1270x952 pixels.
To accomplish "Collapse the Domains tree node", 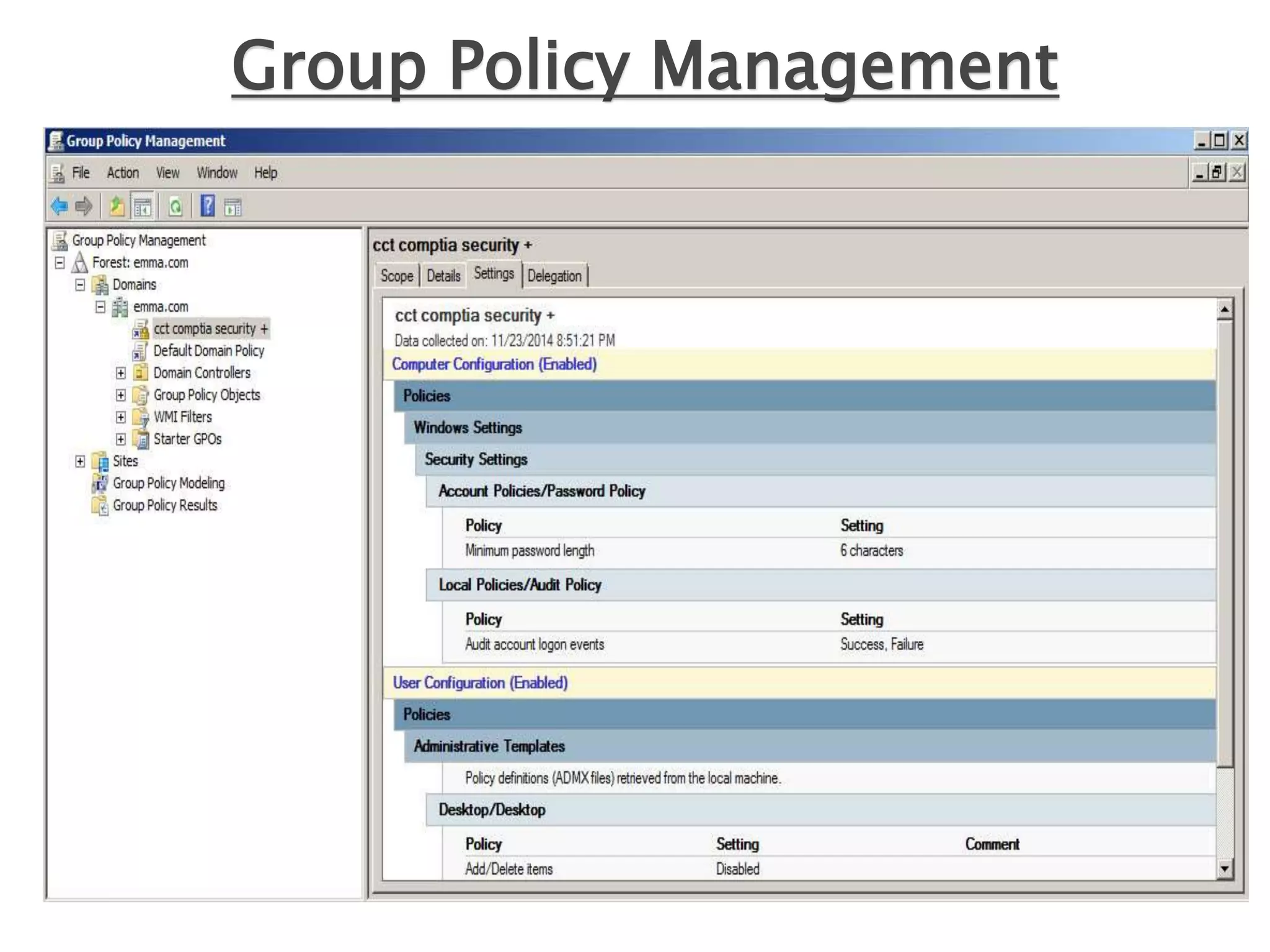I will (80, 285).
